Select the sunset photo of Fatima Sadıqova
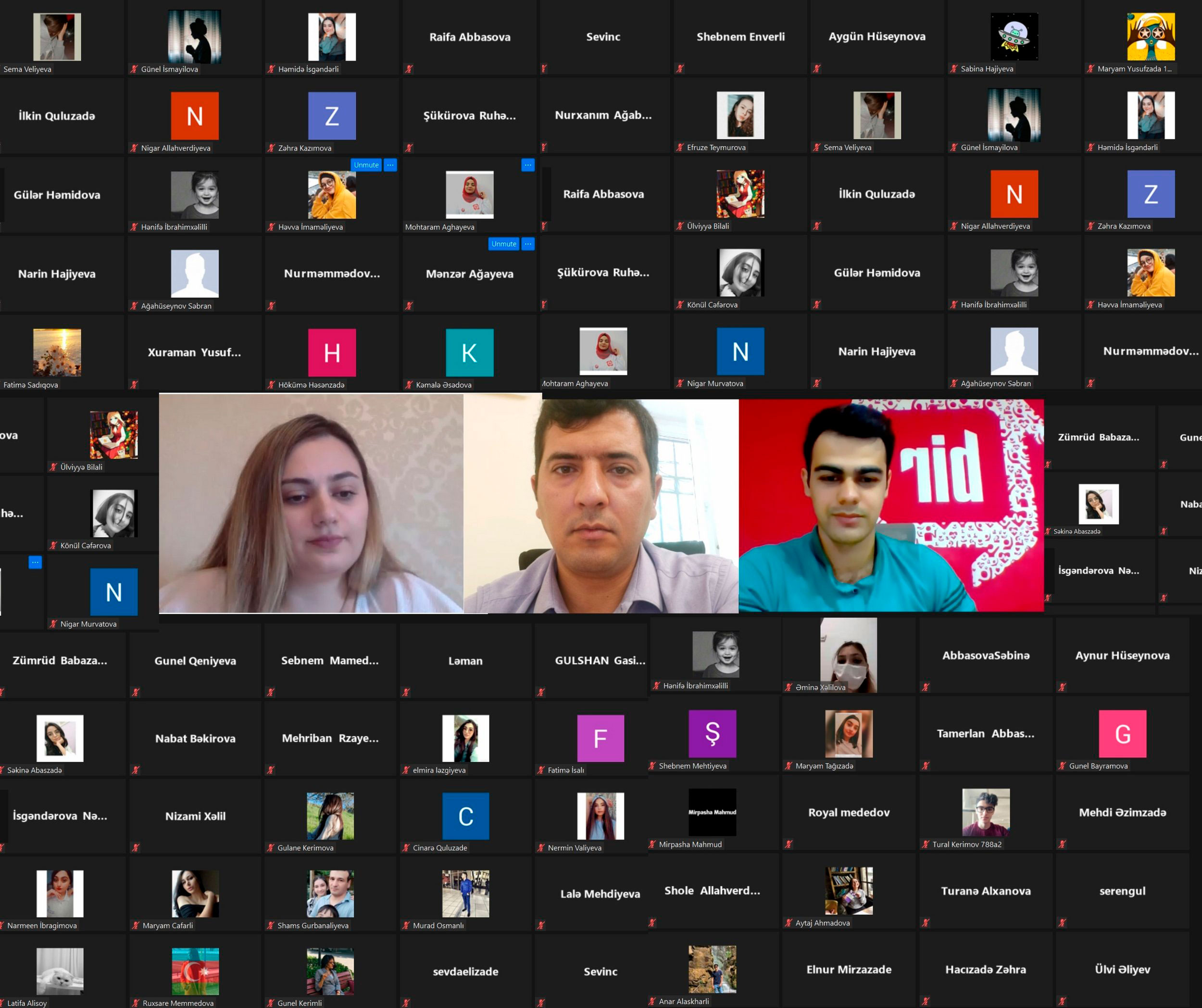 tap(57, 352)
